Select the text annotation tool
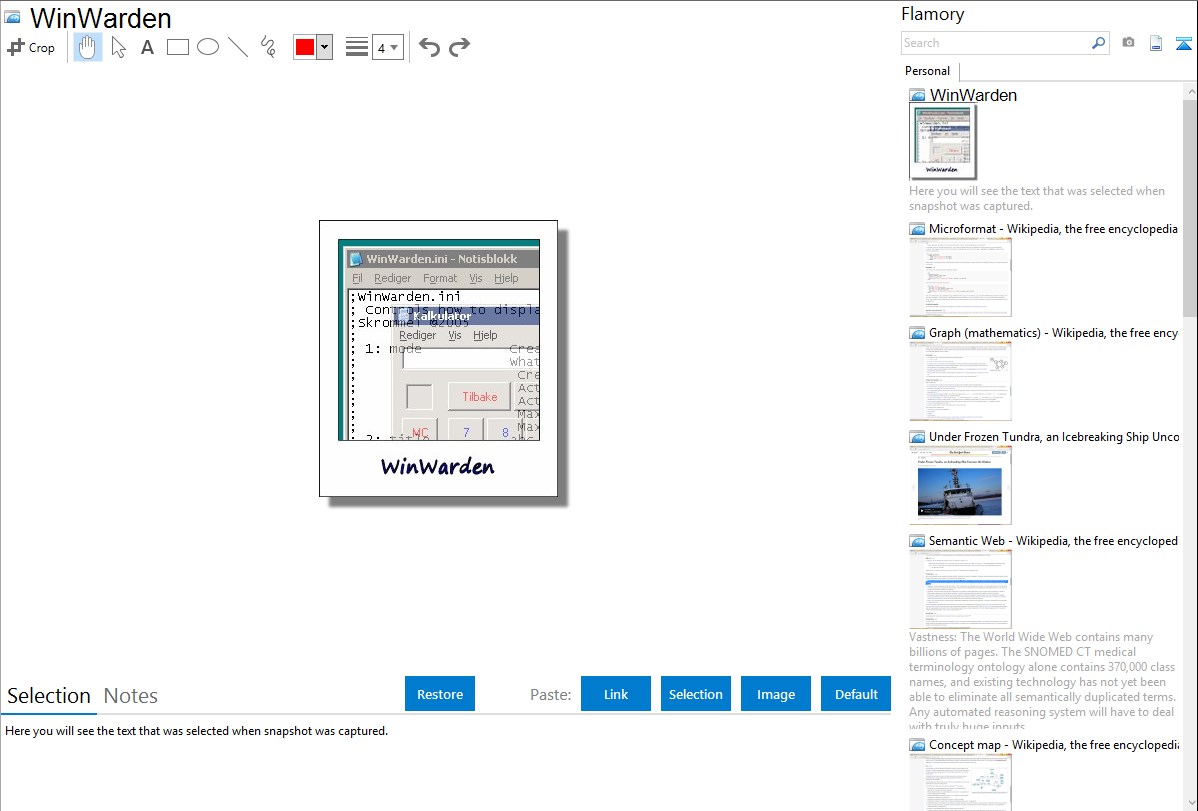 [x=147, y=47]
